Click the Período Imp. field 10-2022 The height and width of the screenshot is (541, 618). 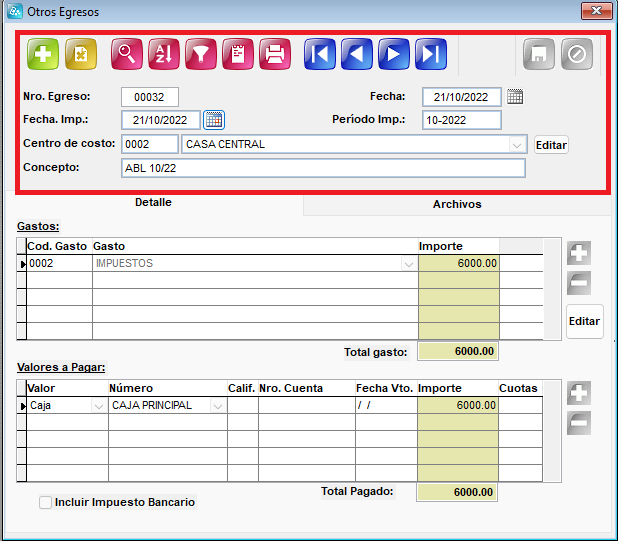[x=462, y=120]
